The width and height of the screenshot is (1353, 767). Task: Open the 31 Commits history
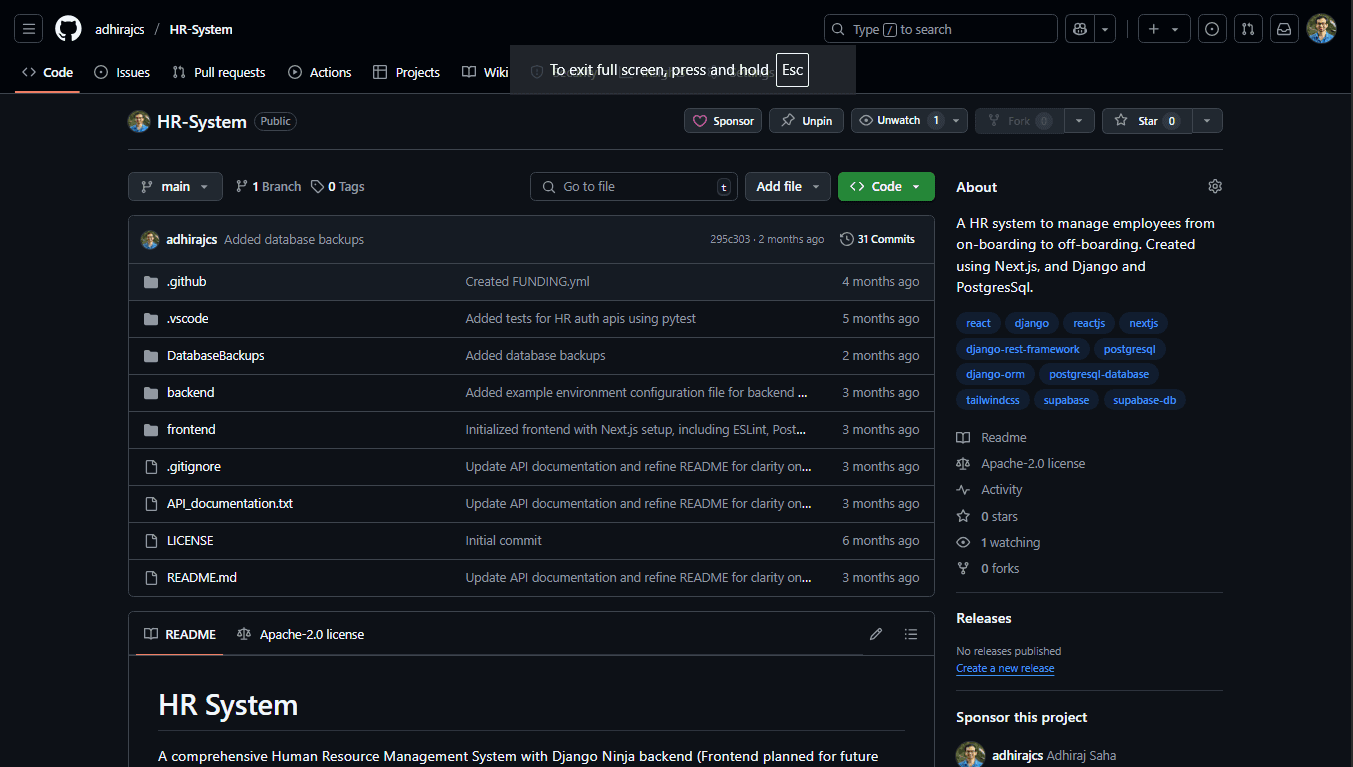[x=877, y=239]
